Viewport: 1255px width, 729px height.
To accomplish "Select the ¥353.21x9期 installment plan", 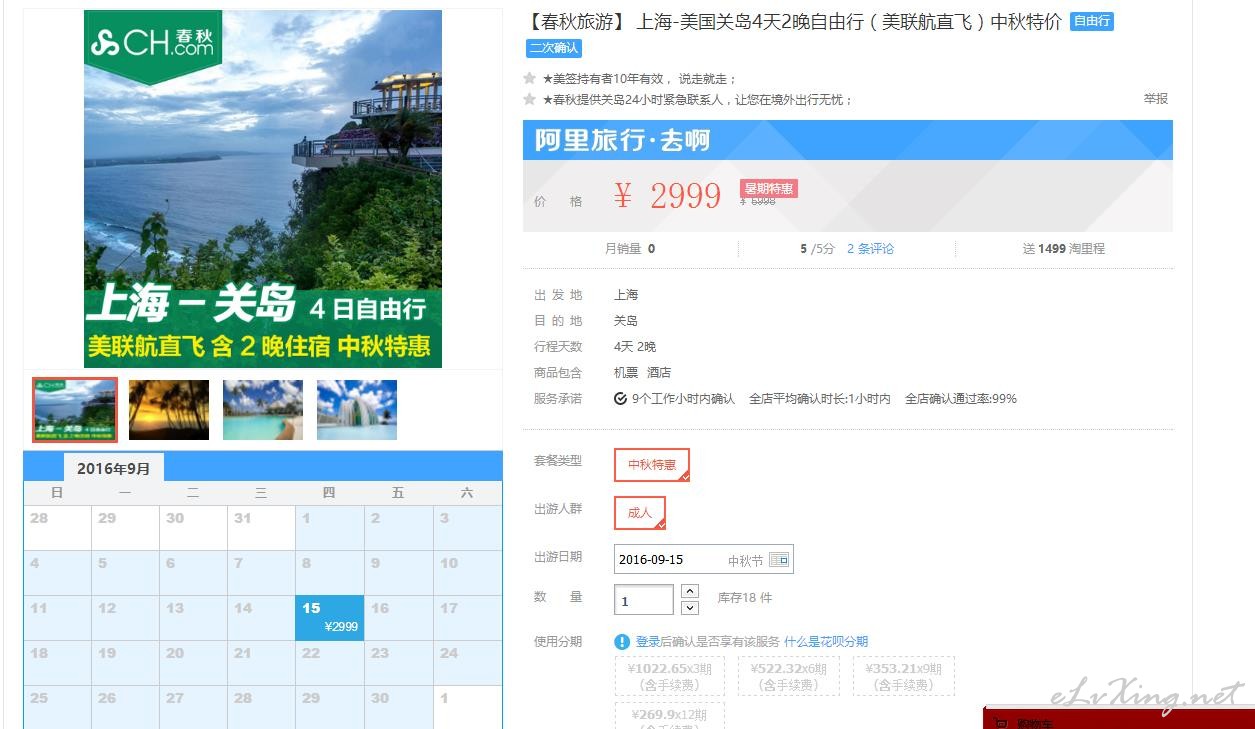I will (903, 677).
